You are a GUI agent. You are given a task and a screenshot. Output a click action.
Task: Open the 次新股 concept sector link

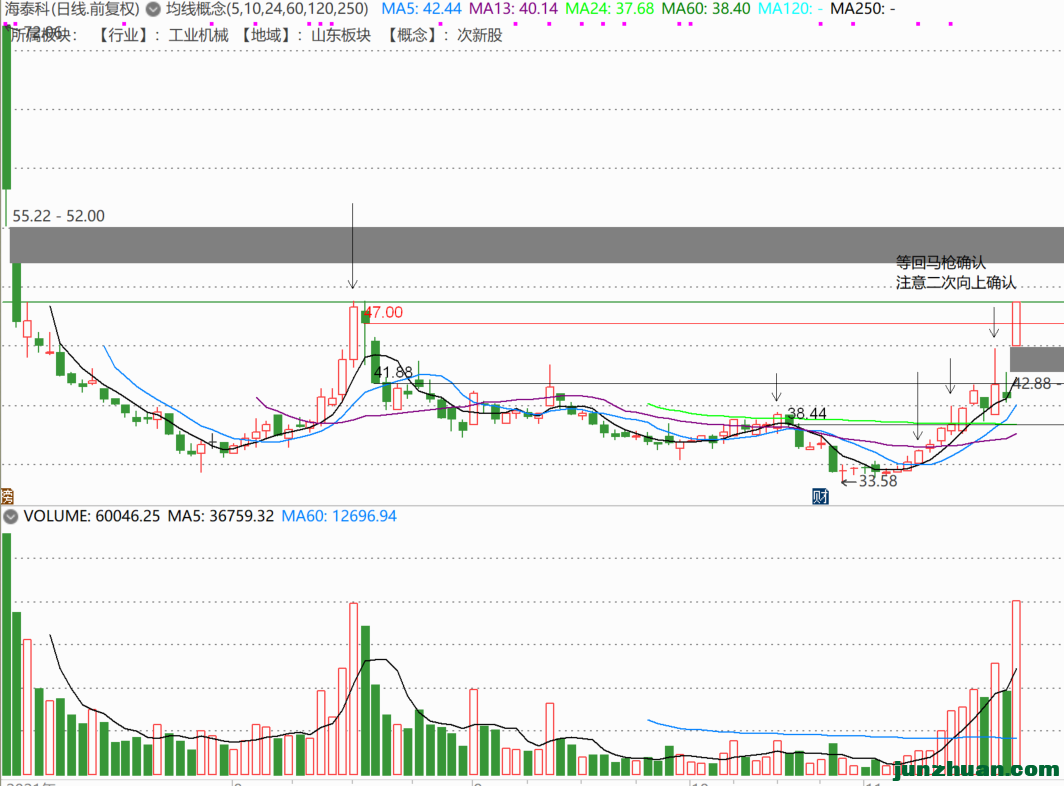click(x=480, y=35)
